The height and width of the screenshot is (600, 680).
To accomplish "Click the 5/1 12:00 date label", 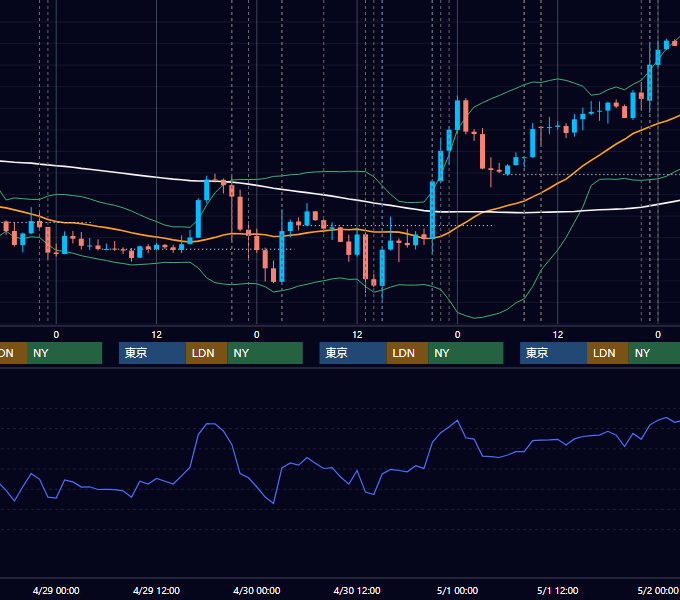I will (558, 590).
